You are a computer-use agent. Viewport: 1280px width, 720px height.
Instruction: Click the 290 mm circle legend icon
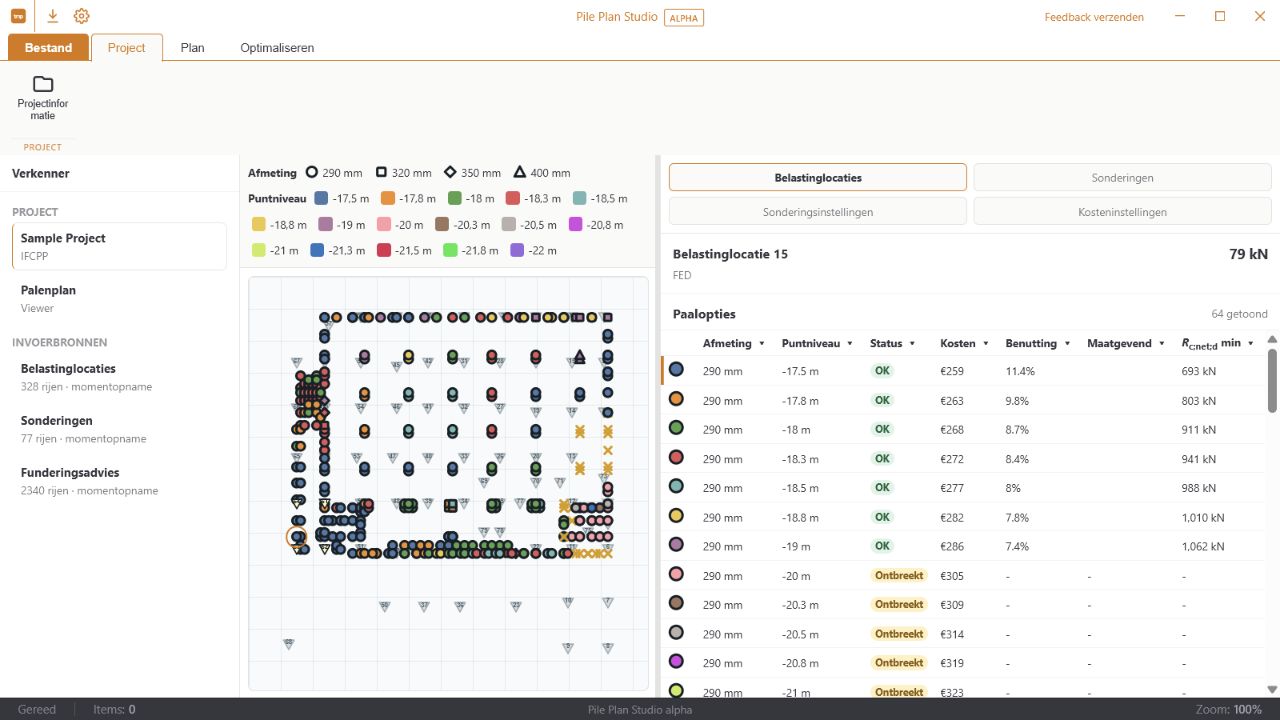click(x=311, y=173)
